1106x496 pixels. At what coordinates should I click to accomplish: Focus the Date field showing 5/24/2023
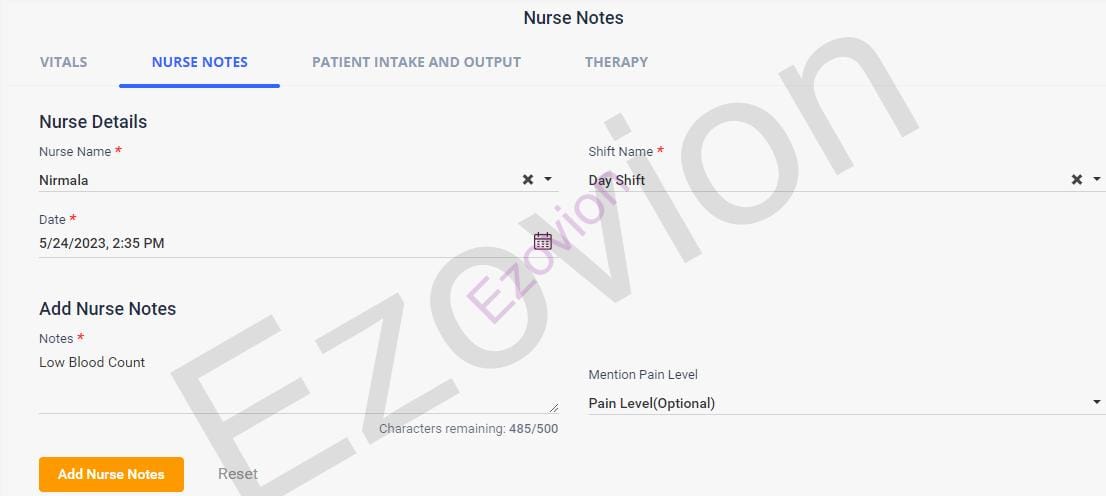[x=280, y=243]
